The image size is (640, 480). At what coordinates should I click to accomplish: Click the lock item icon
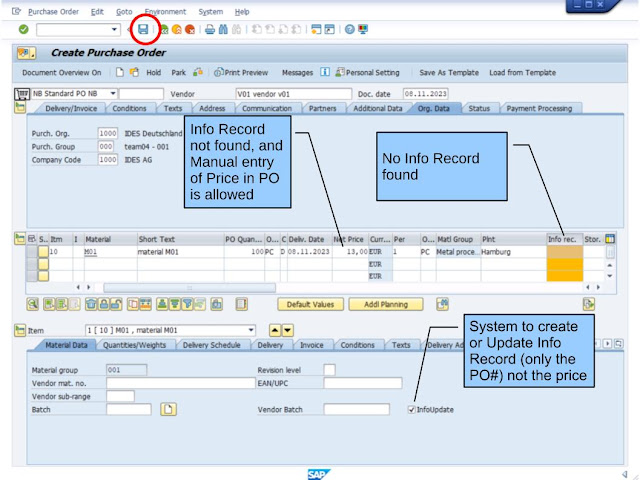point(104,304)
